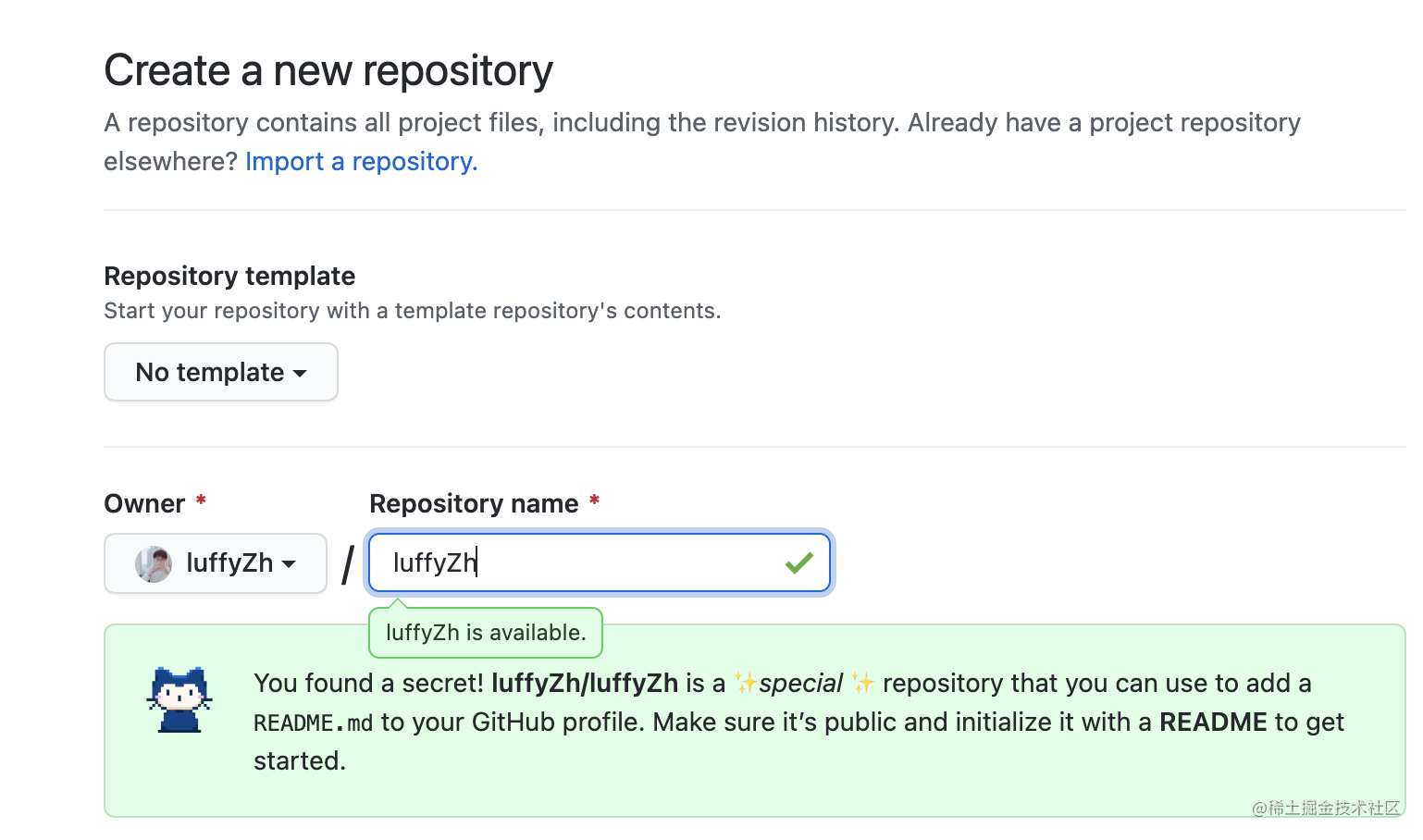Screen dimensions: 1423x840
Task: Click the pixel Mona cat mascot icon
Action: [x=179, y=700]
